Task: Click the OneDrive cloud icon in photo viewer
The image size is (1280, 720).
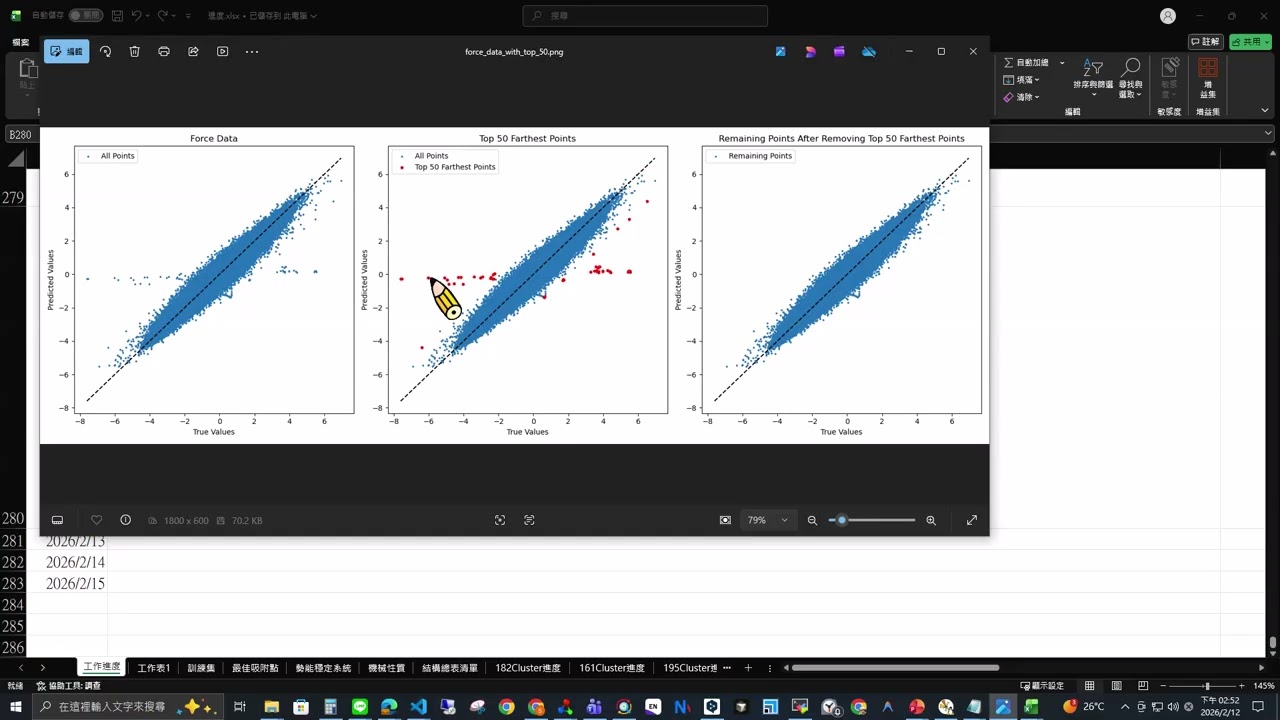Action: pos(869,51)
